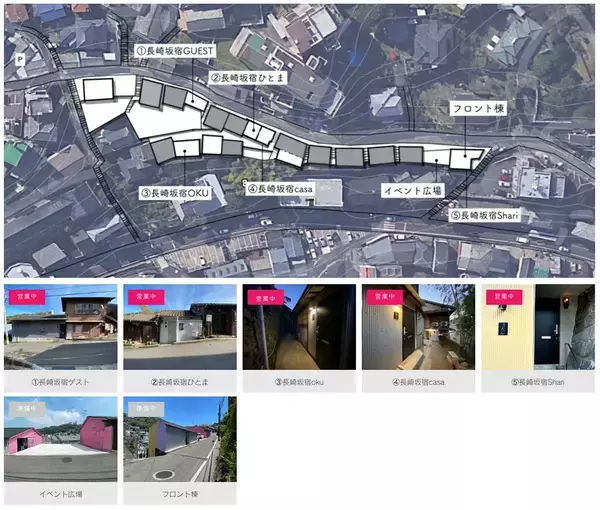Click the 営業中 badge on ③長崎坂宿oku photo
Screen dimensions: 600x510
(264, 298)
